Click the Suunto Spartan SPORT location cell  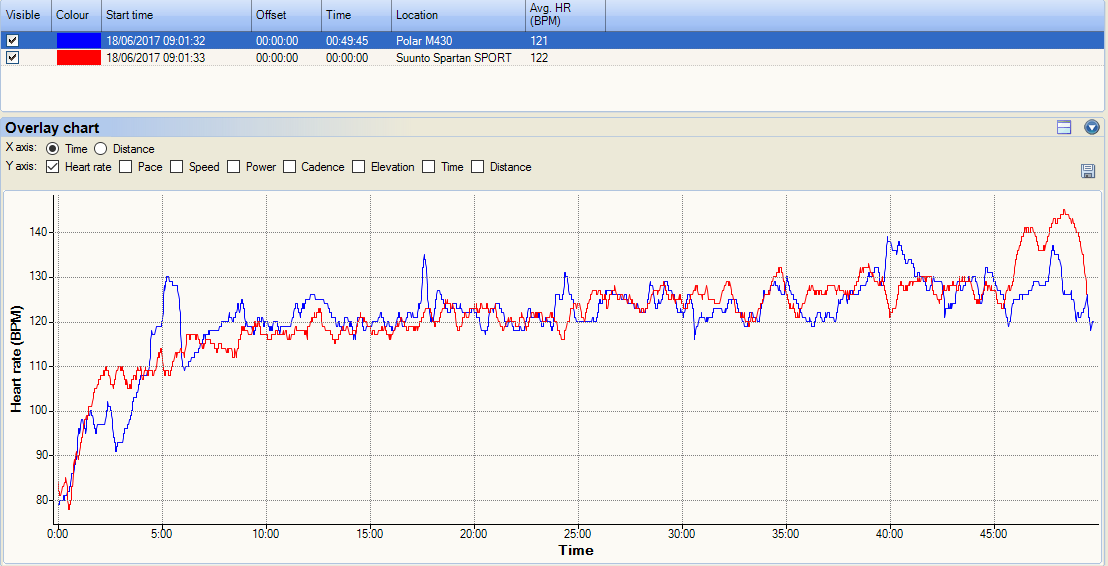tap(454, 57)
